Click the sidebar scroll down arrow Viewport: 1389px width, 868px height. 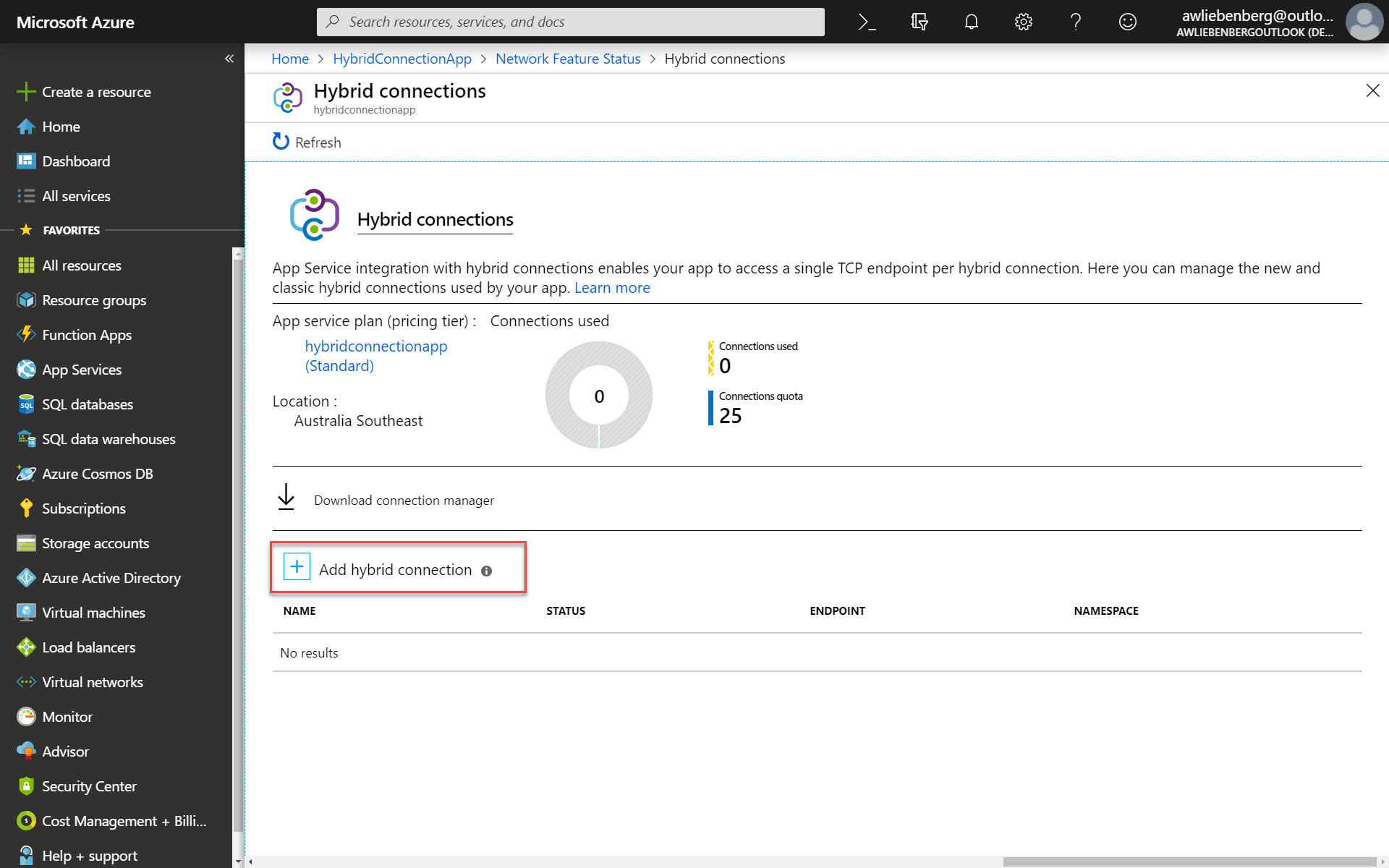238,861
